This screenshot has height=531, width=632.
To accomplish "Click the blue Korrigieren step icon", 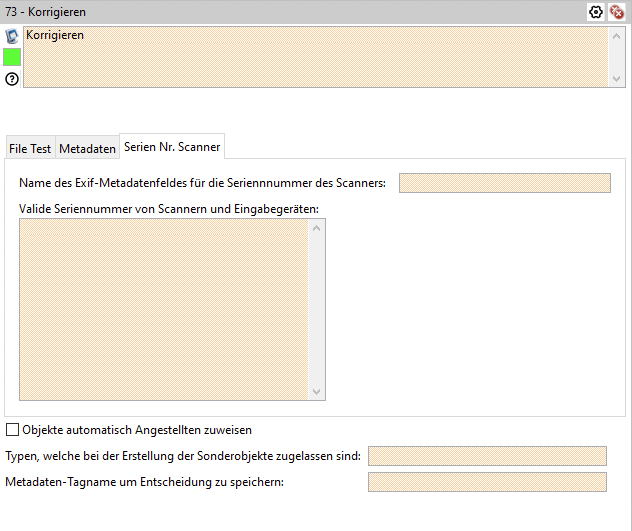I will [x=12, y=36].
